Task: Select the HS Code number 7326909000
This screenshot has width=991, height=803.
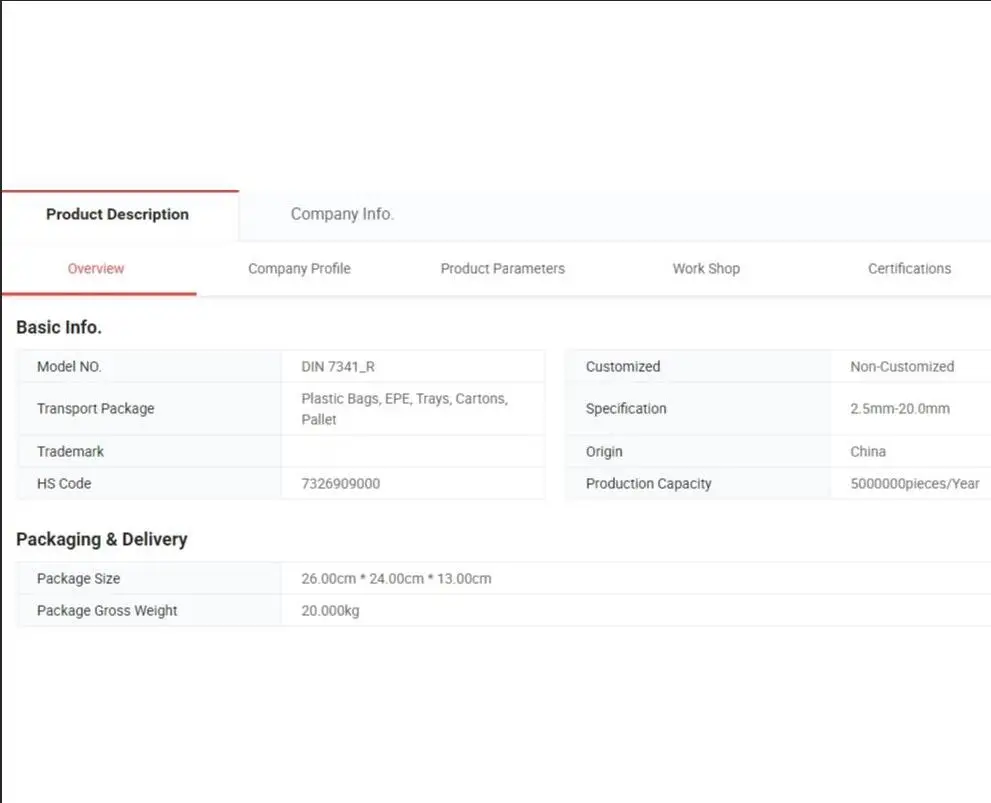Action: (x=340, y=484)
